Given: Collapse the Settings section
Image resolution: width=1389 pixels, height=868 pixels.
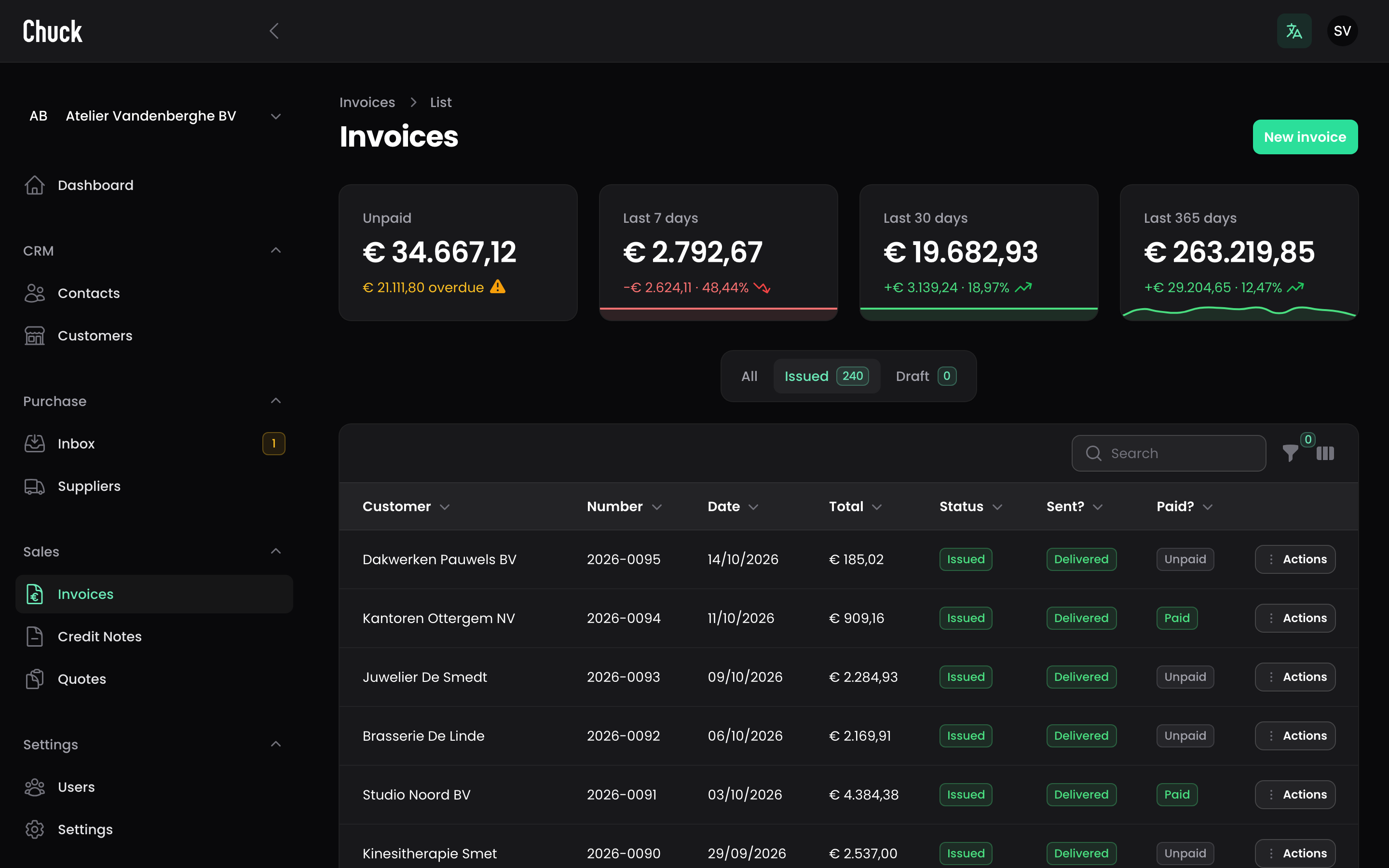Looking at the screenshot, I should [x=275, y=744].
